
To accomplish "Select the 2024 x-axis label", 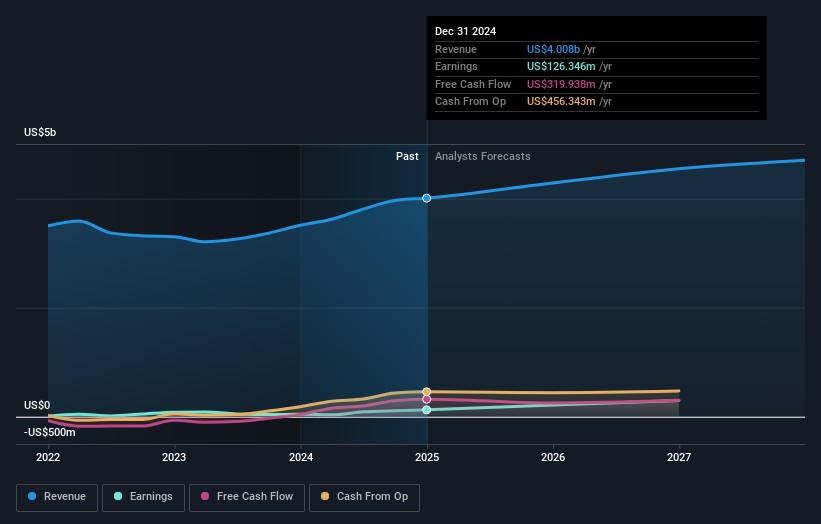I will tap(300, 457).
